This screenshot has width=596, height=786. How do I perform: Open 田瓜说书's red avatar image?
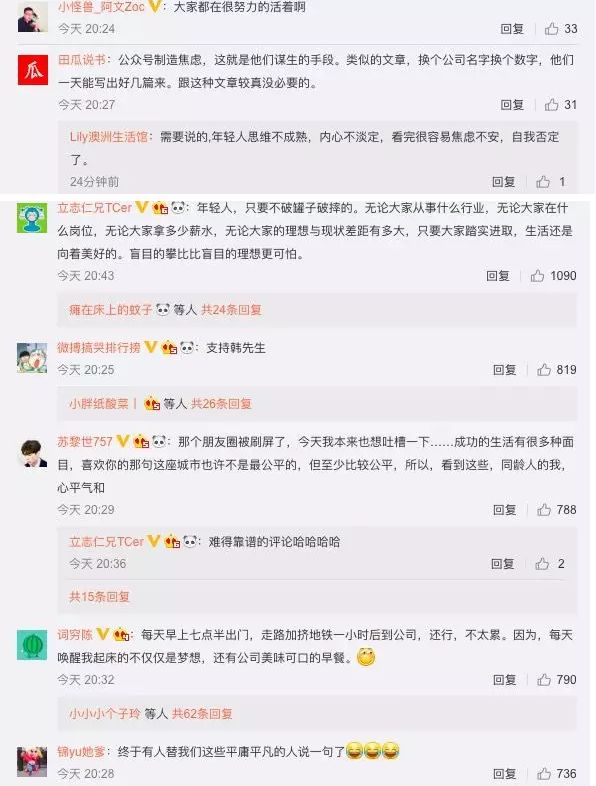click(33, 70)
